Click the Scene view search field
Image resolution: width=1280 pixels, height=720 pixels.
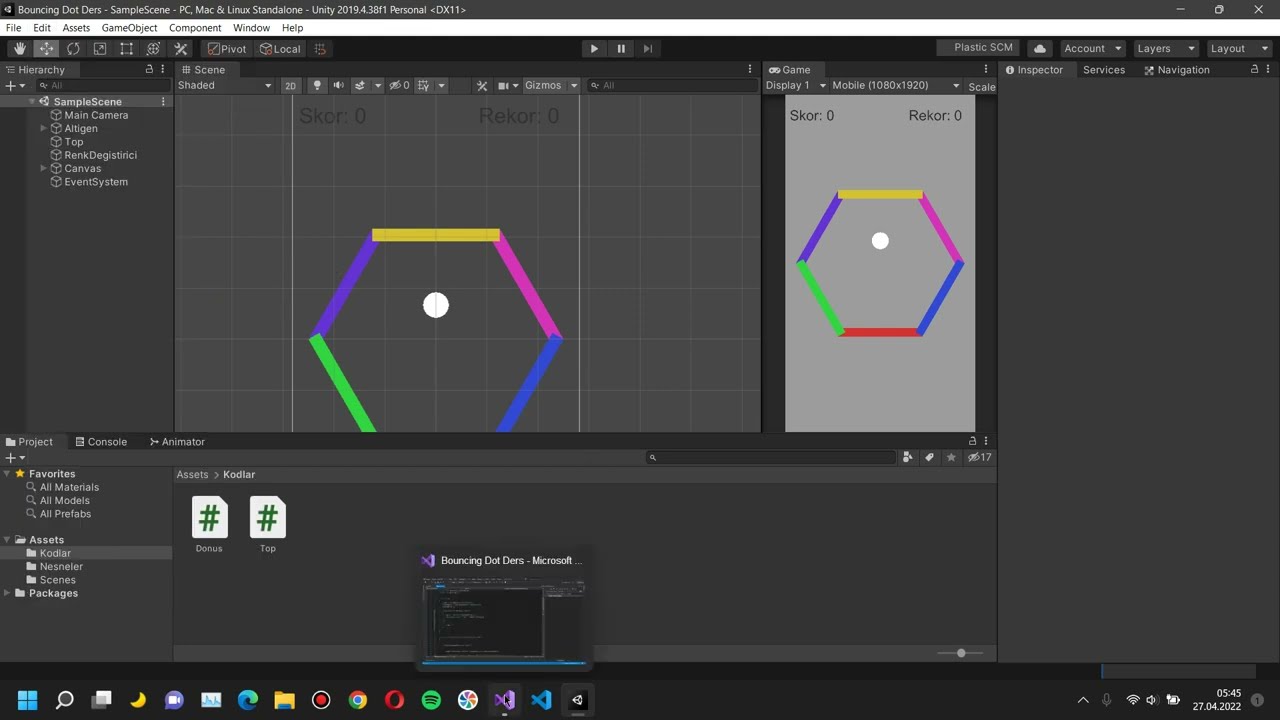click(670, 85)
